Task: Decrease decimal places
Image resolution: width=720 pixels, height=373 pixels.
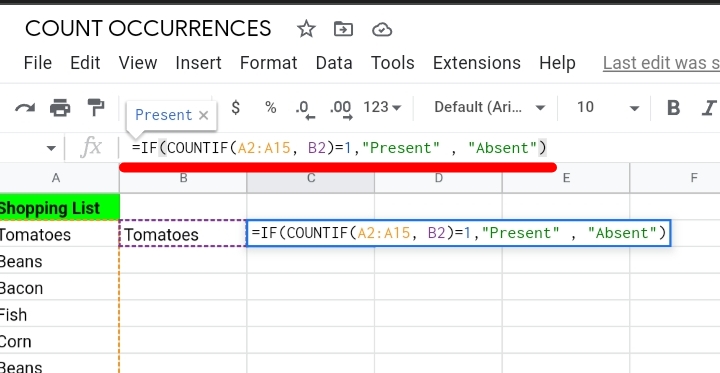Action: click(x=305, y=109)
